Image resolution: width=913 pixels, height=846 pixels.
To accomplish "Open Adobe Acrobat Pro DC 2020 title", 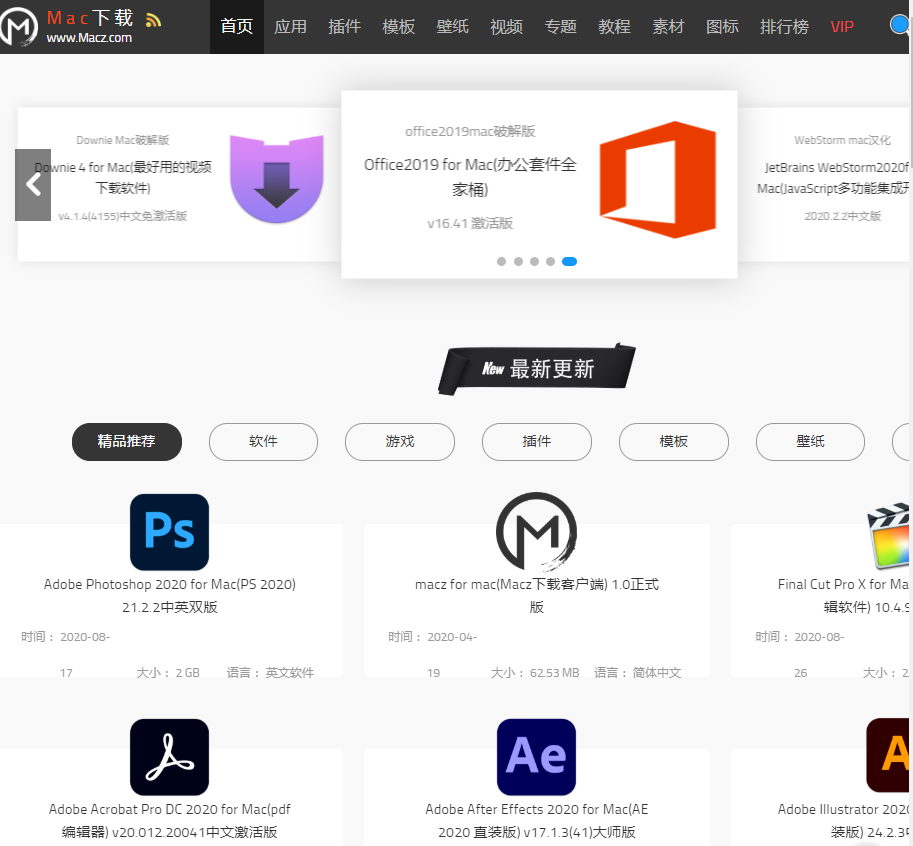I will (x=169, y=820).
